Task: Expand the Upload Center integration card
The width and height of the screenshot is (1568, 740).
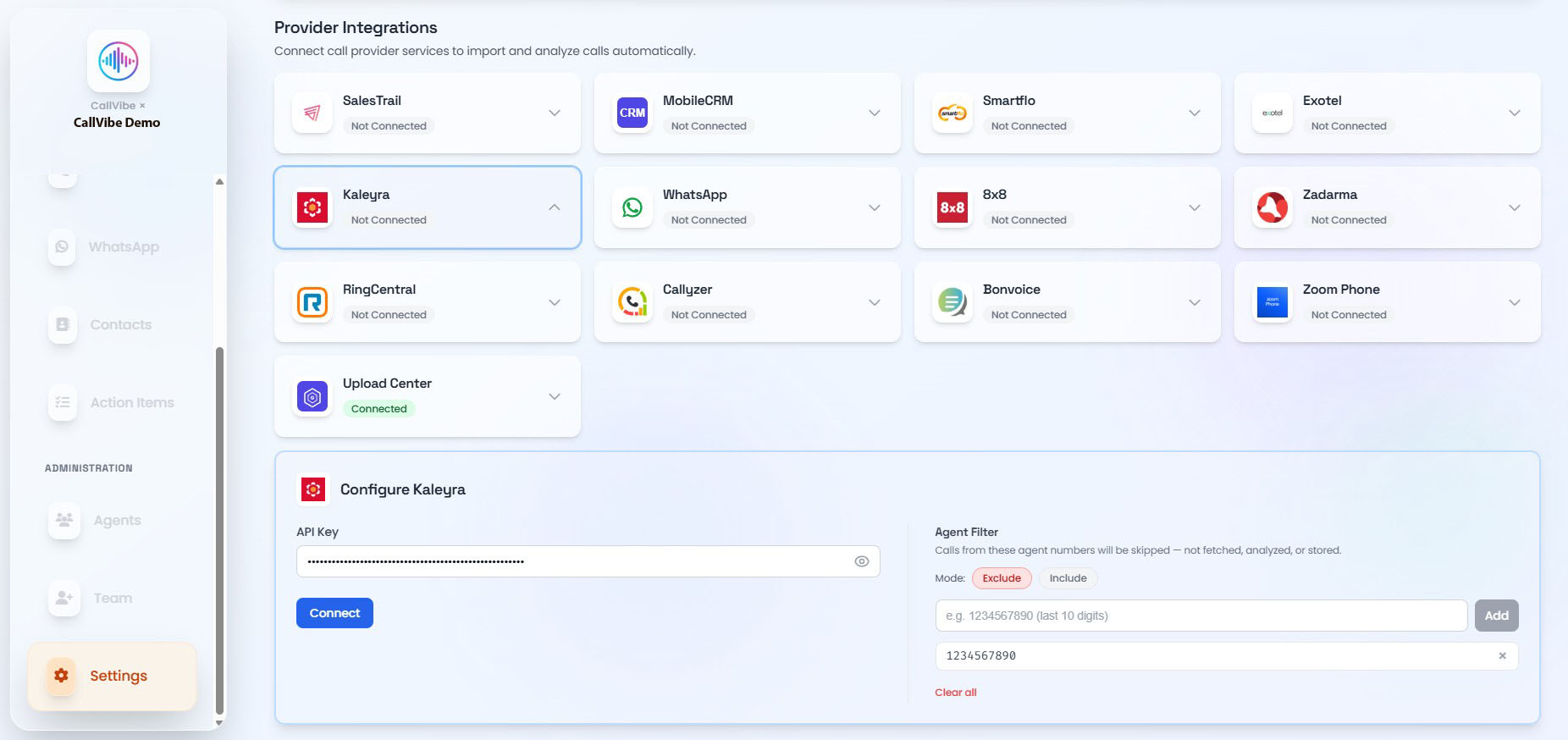Action: click(x=555, y=396)
